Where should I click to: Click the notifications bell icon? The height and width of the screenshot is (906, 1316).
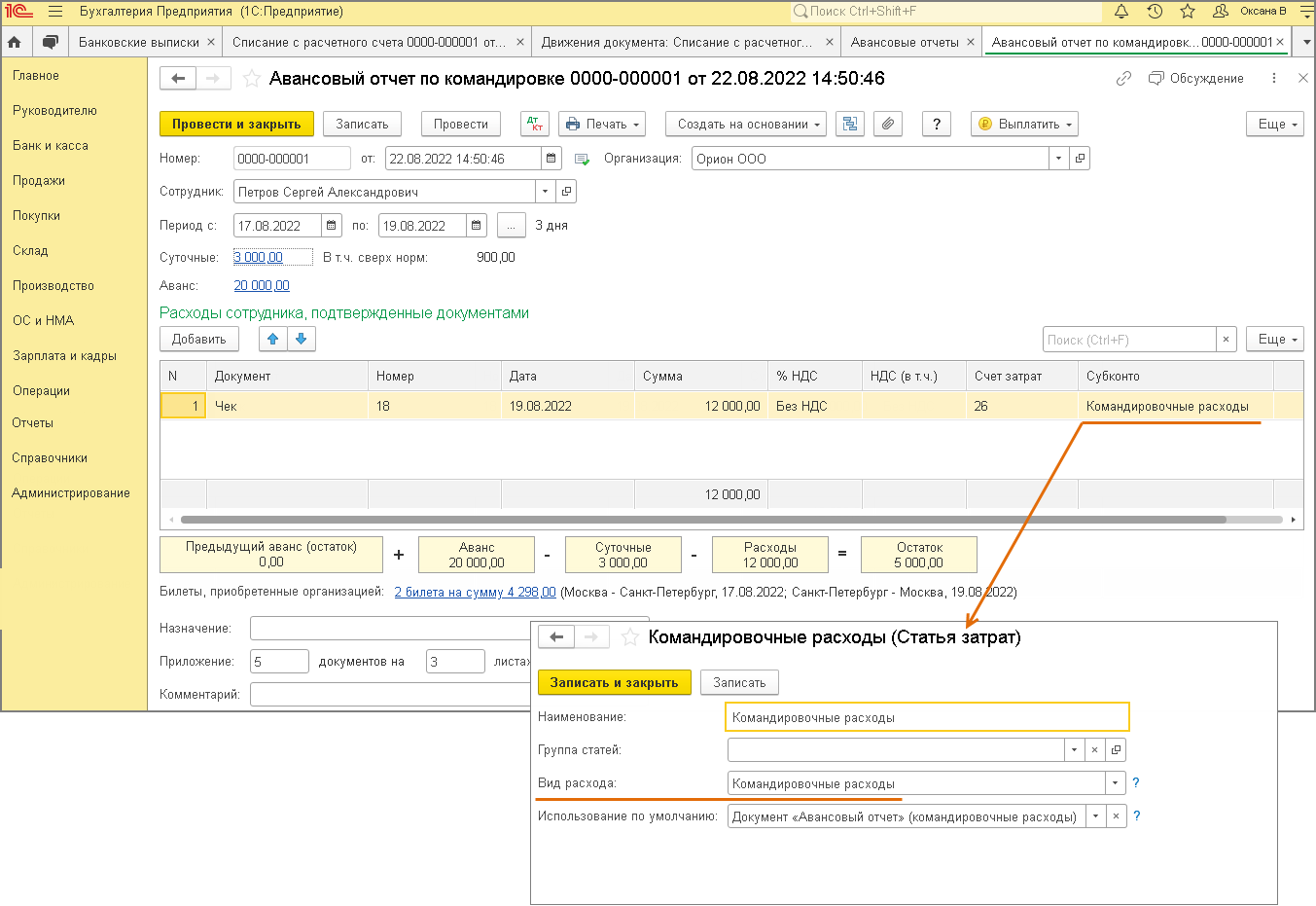pyautogui.click(x=1121, y=12)
